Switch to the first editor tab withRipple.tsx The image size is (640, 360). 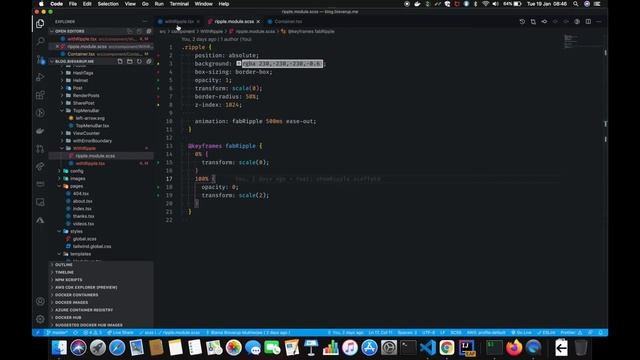[179, 22]
